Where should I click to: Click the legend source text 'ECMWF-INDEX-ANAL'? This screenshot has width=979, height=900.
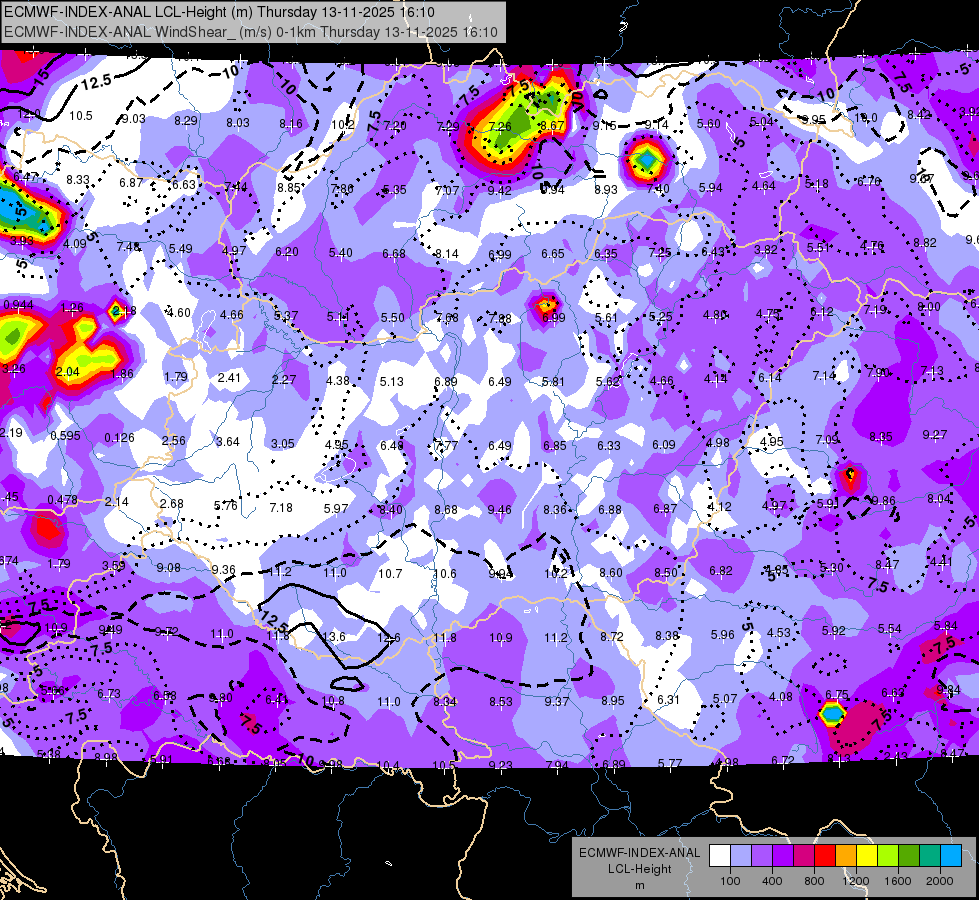click(639, 853)
